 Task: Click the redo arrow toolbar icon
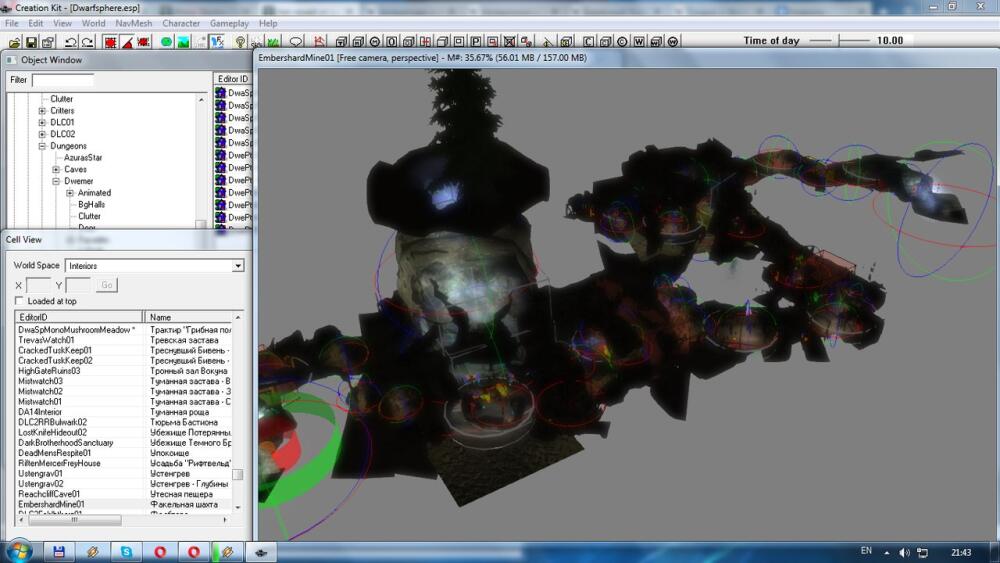pos(87,42)
